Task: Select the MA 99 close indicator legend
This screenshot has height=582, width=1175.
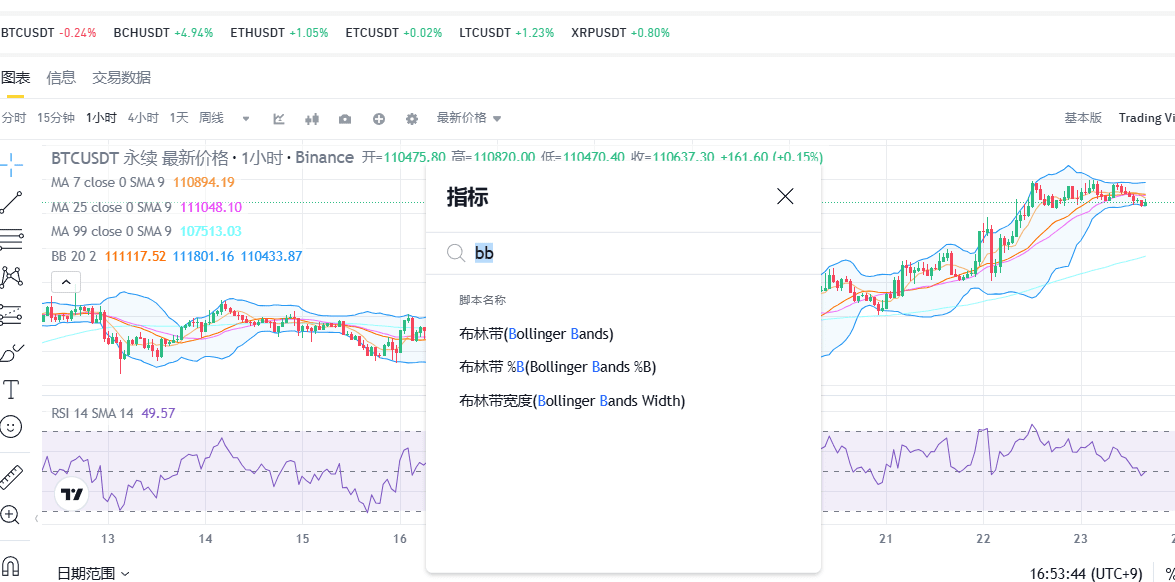Action: pyautogui.click(x=147, y=231)
